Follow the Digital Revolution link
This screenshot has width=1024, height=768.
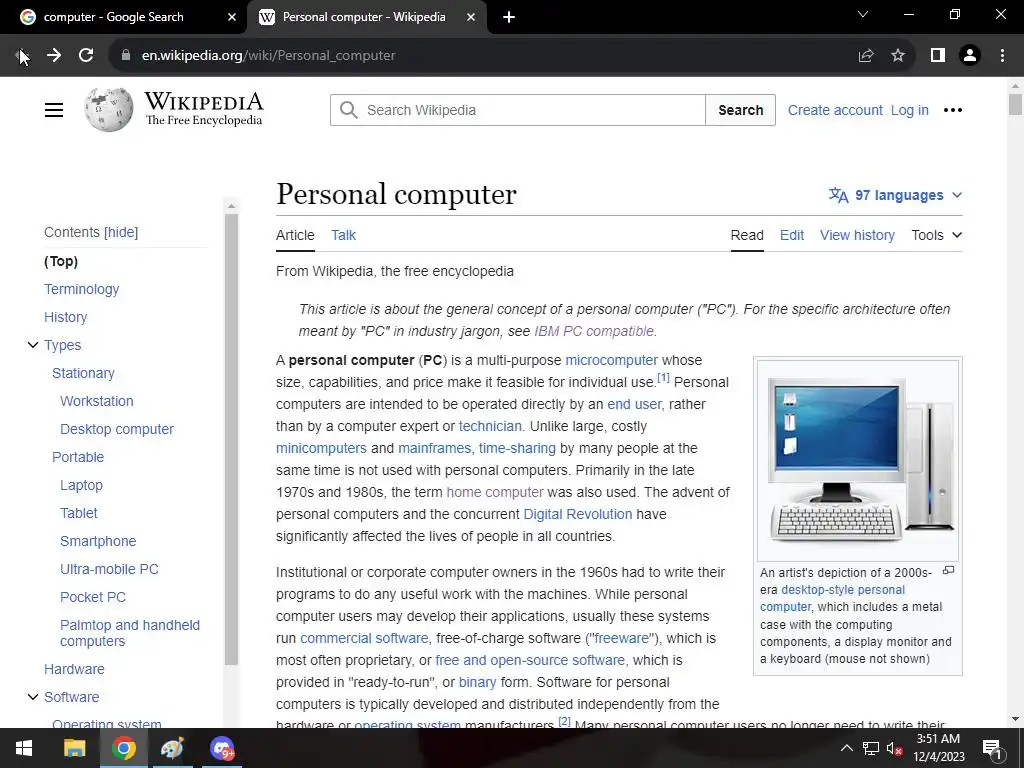click(x=577, y=514)
